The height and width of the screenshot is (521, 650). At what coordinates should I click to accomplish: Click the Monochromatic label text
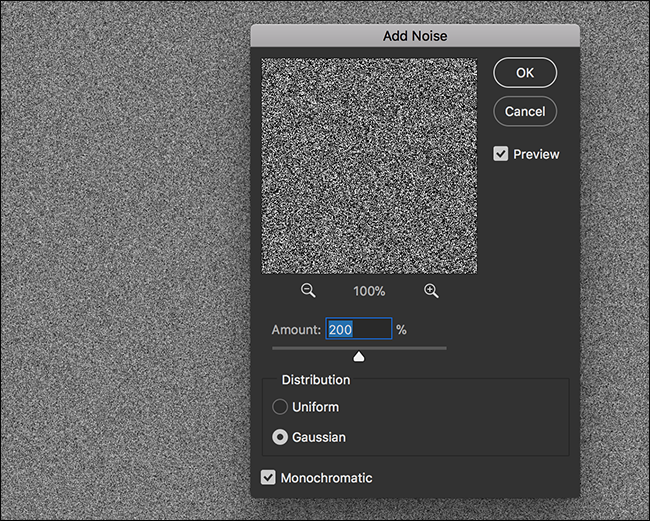click(326, 478)
